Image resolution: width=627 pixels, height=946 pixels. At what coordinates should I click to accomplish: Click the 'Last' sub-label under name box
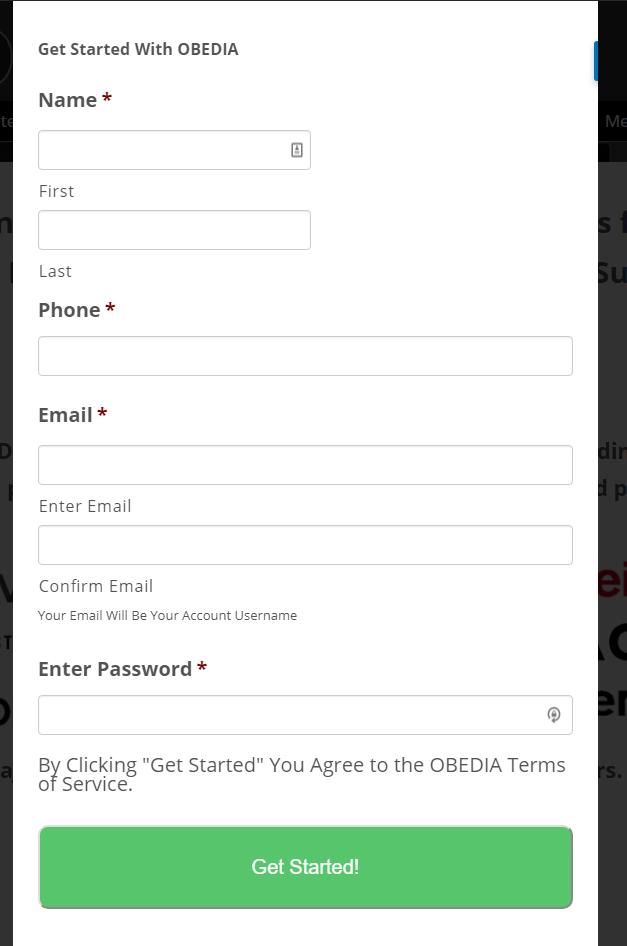pyautogui.click(x=55, y=271)
